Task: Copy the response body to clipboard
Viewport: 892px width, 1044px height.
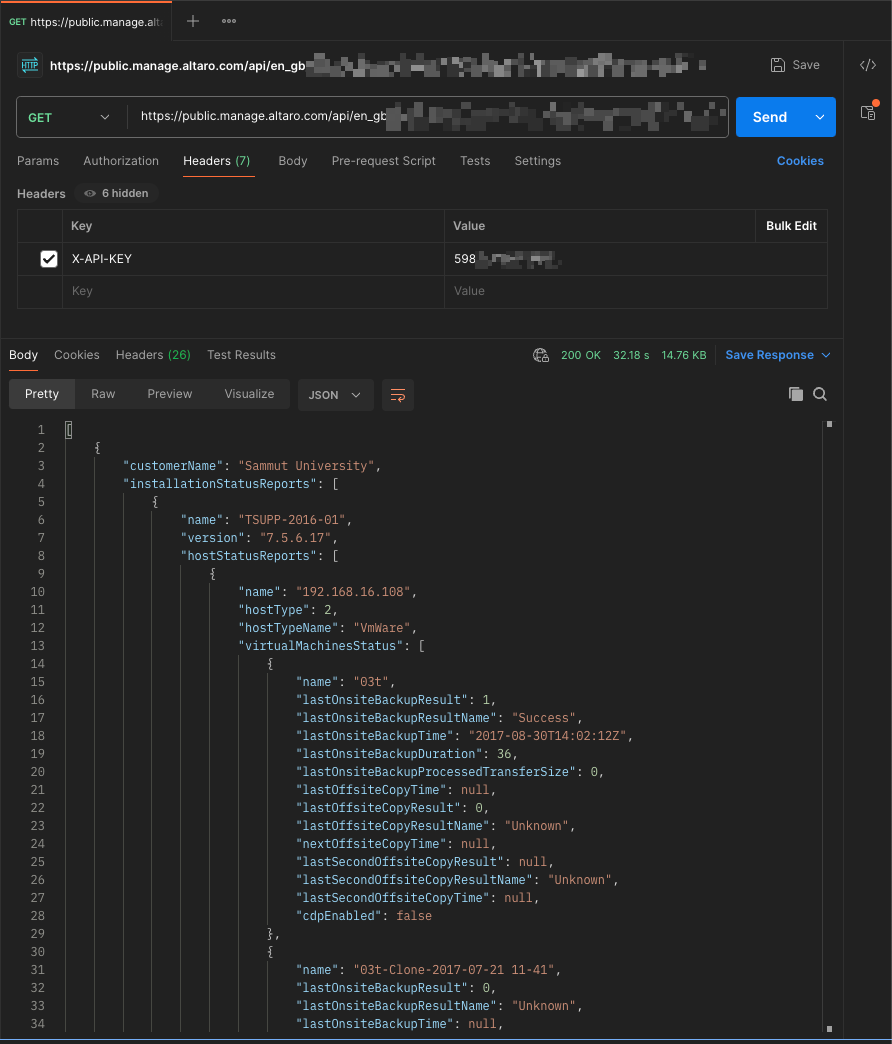Action: [795, 394]
